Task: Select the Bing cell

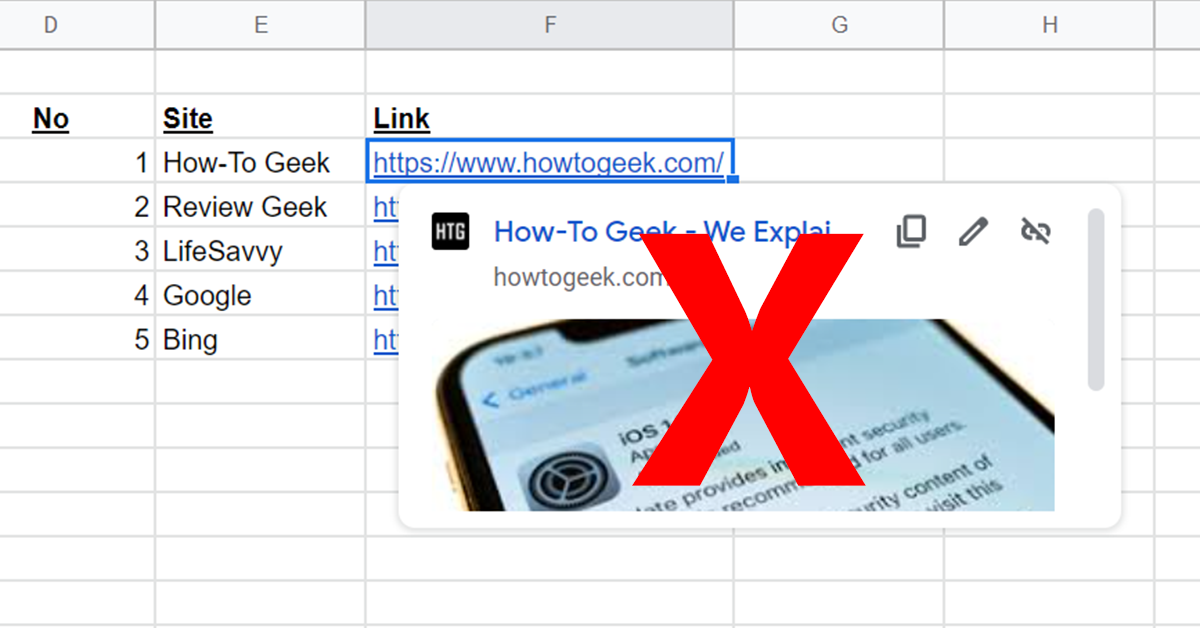Action: 261,338
